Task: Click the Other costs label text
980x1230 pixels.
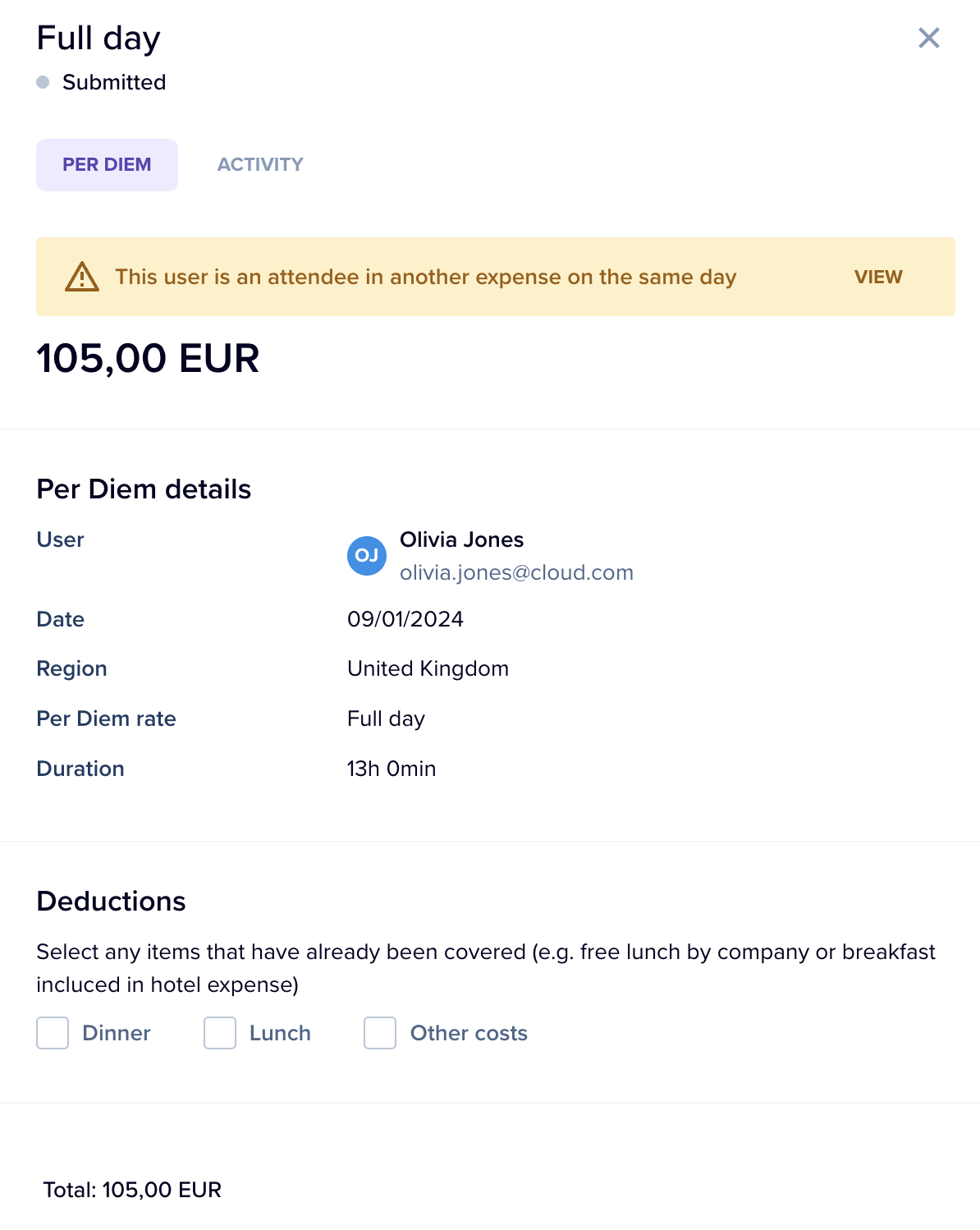Action: pyautogui.click(x=469, y=1033)
